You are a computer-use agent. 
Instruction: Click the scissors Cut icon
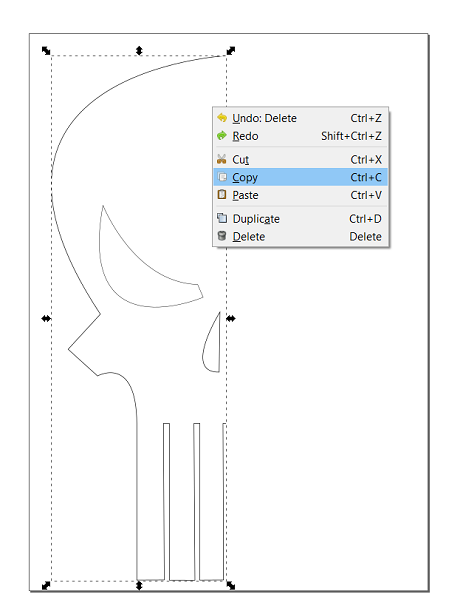pos(222,159)
